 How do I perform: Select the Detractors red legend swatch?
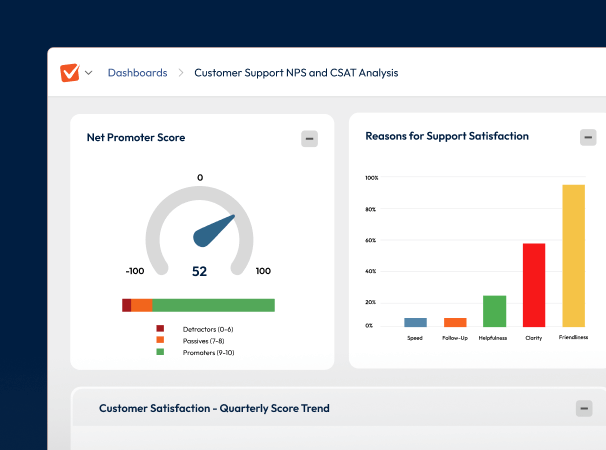pyautogui.click(x=160, y=329)
